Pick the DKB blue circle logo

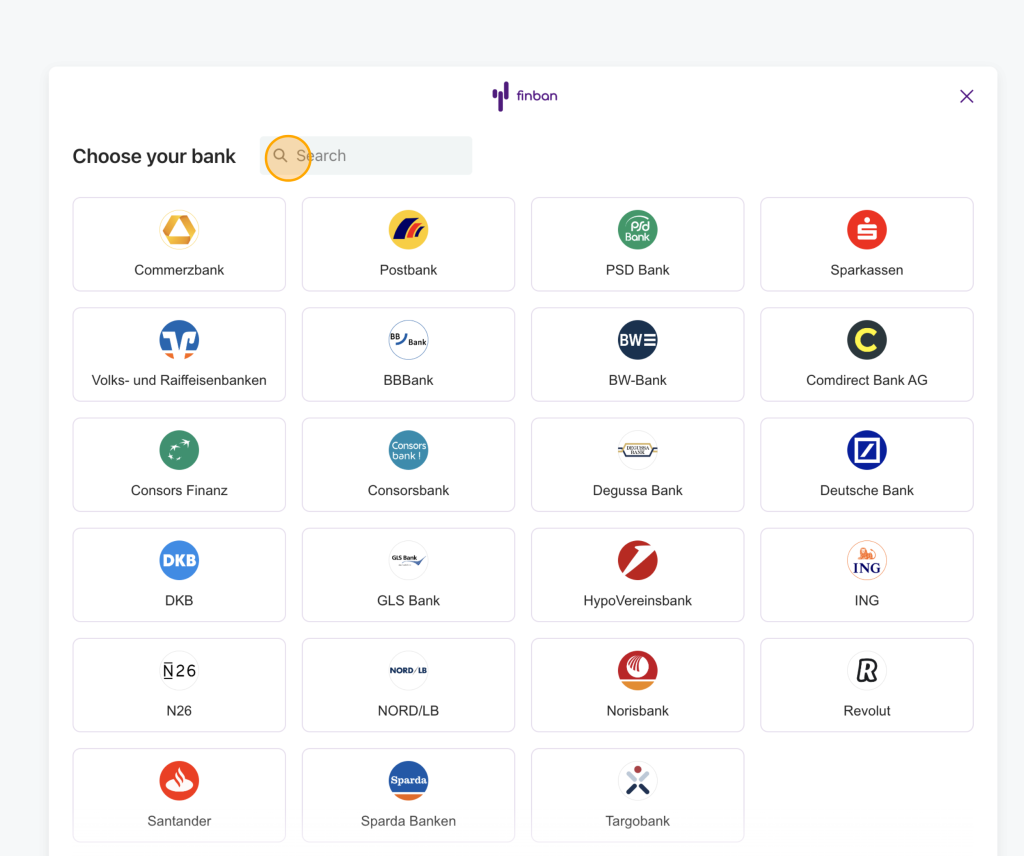tap(179, 561)
